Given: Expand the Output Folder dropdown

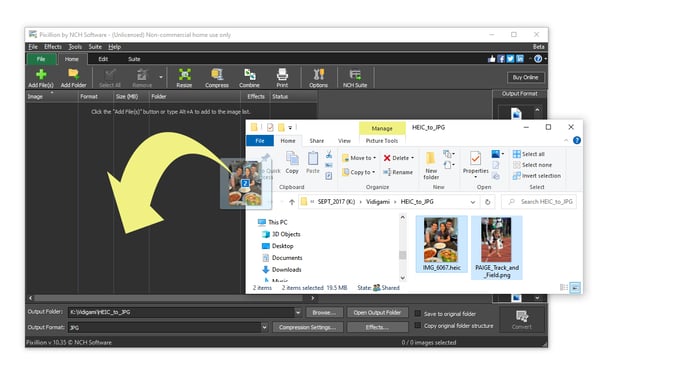Looking at the screenshot, I should pos(298,312).
